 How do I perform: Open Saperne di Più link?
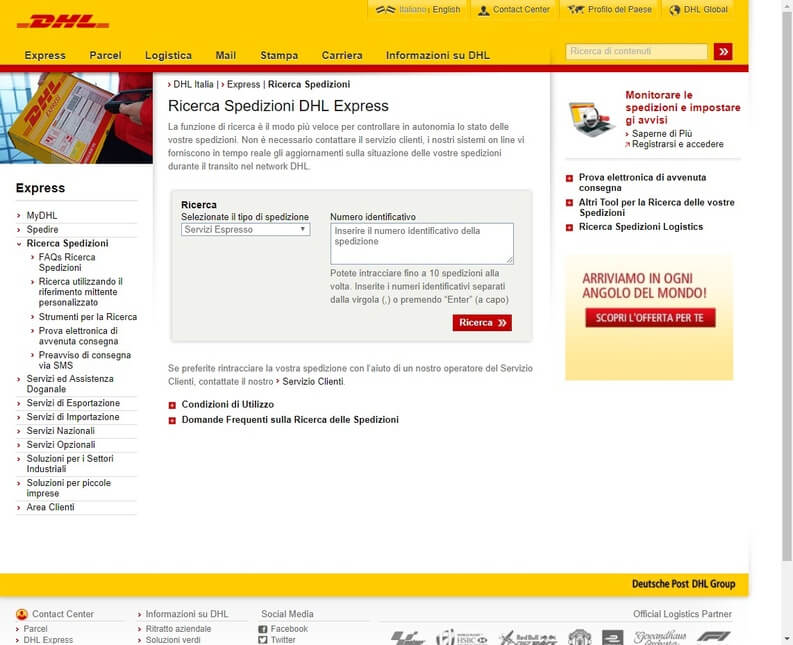point(662,134)
